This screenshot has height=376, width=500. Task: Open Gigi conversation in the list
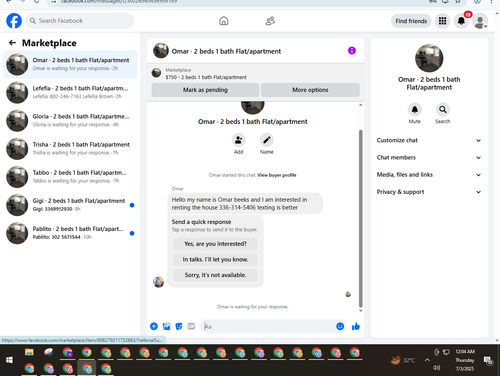pos(70,205)
